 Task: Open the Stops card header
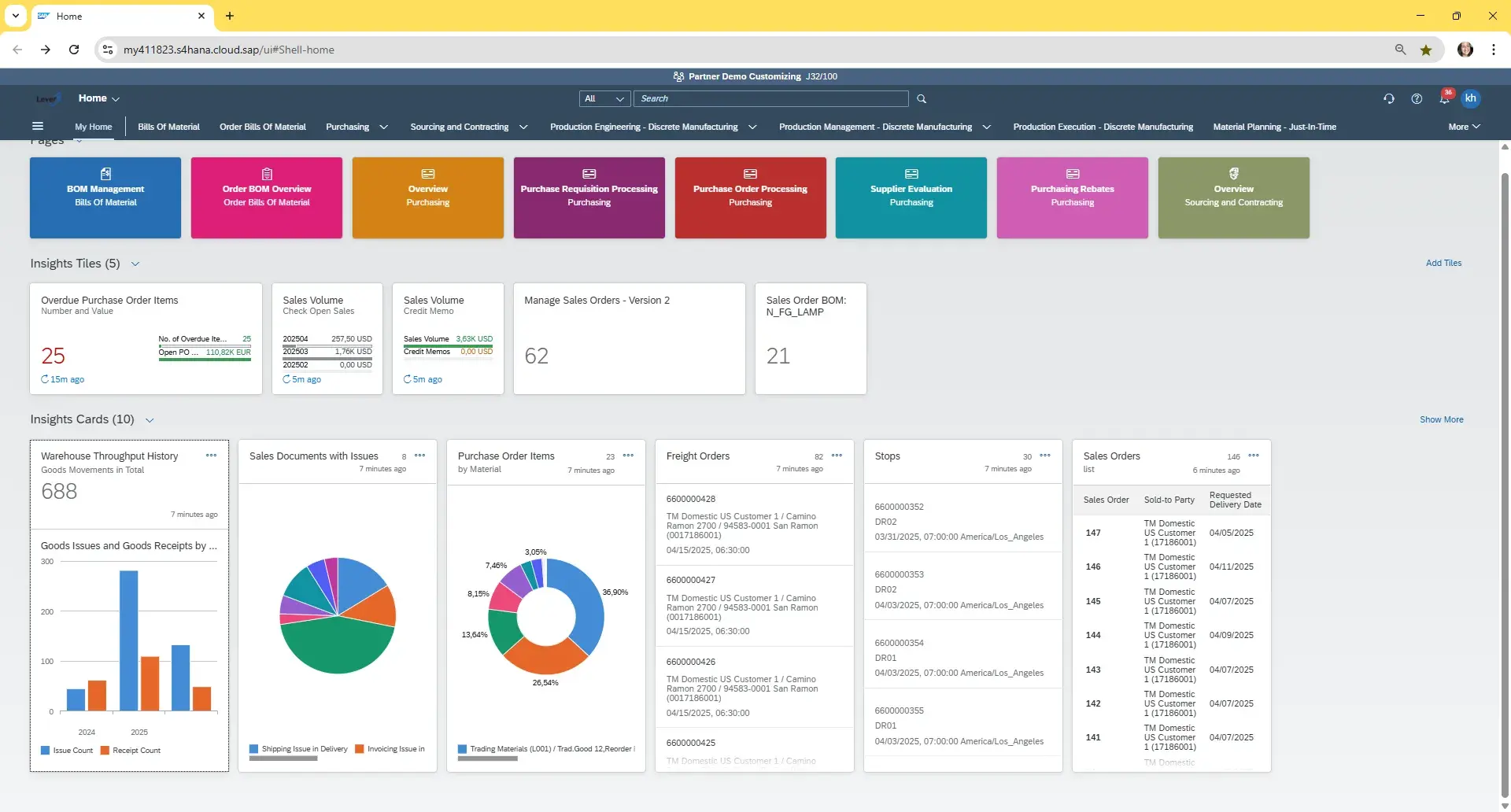click(962, 461)
